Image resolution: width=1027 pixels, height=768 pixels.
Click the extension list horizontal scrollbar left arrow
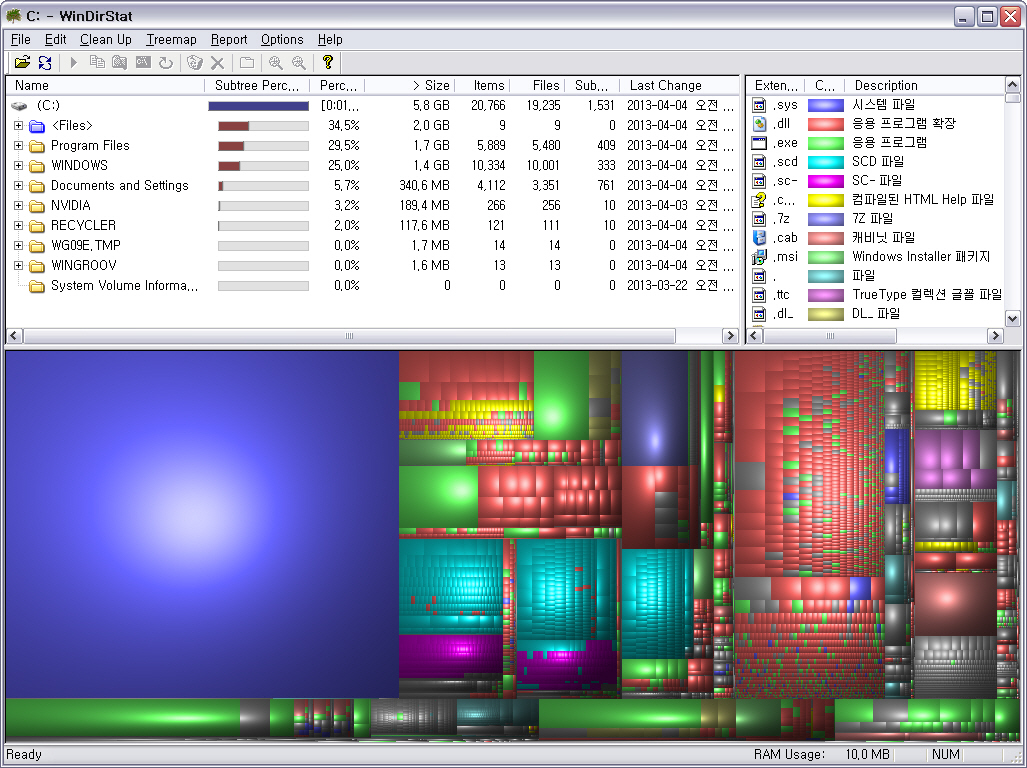(755, 336)
